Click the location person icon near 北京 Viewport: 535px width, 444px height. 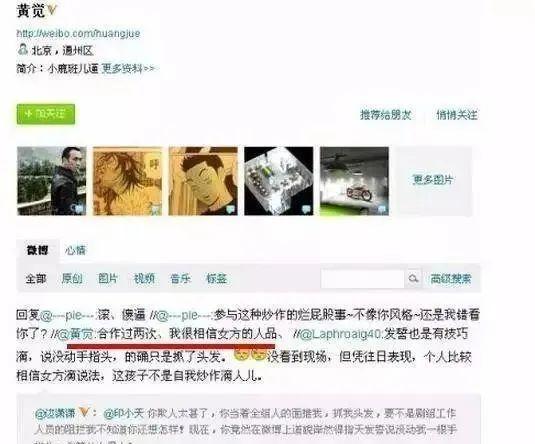[23, 50]
